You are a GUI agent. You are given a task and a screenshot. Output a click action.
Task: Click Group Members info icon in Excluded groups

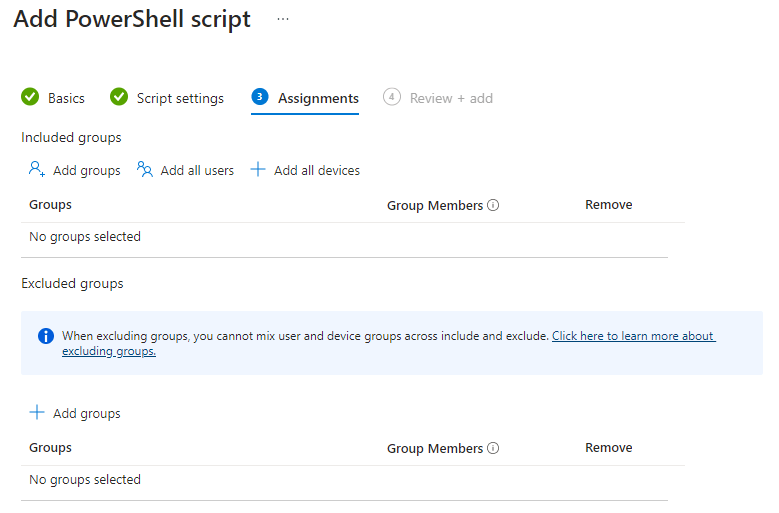(493, 449)
